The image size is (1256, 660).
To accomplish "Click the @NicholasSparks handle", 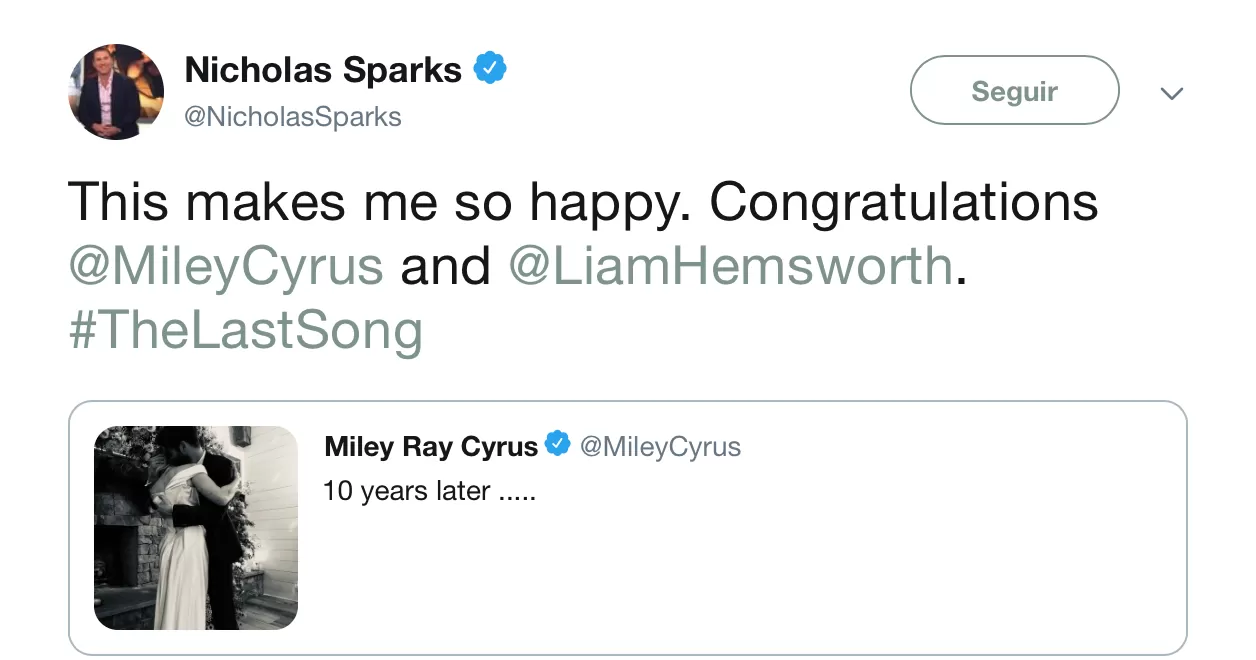I will point(293,117).
